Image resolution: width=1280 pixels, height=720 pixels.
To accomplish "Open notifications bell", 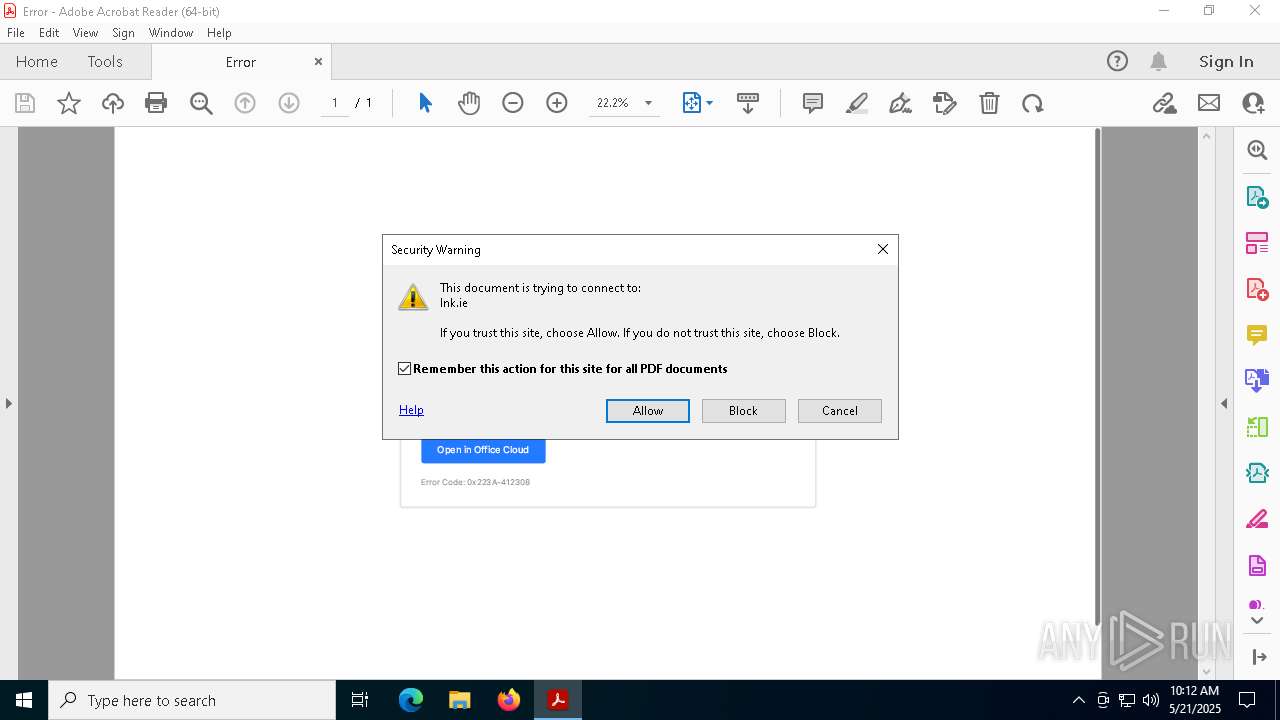I will [1159, 61].
